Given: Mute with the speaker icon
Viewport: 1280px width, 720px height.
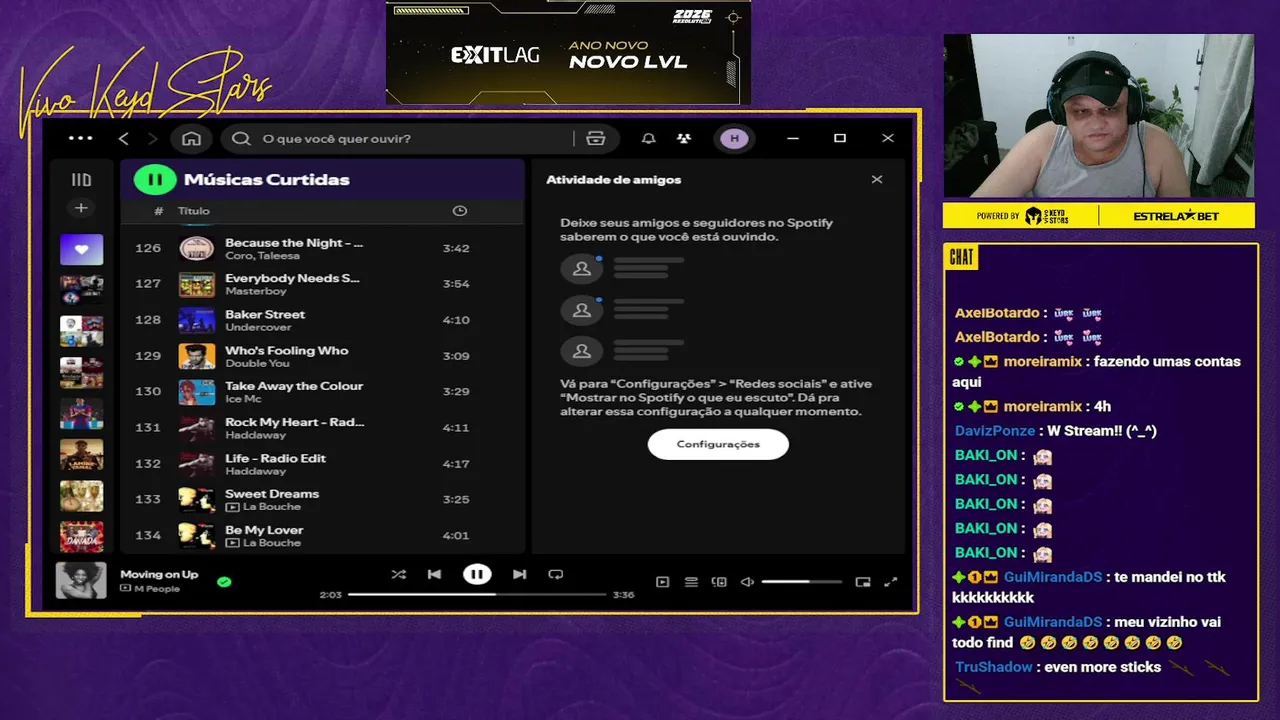Looking at the screenshot, I should (747, 582).
